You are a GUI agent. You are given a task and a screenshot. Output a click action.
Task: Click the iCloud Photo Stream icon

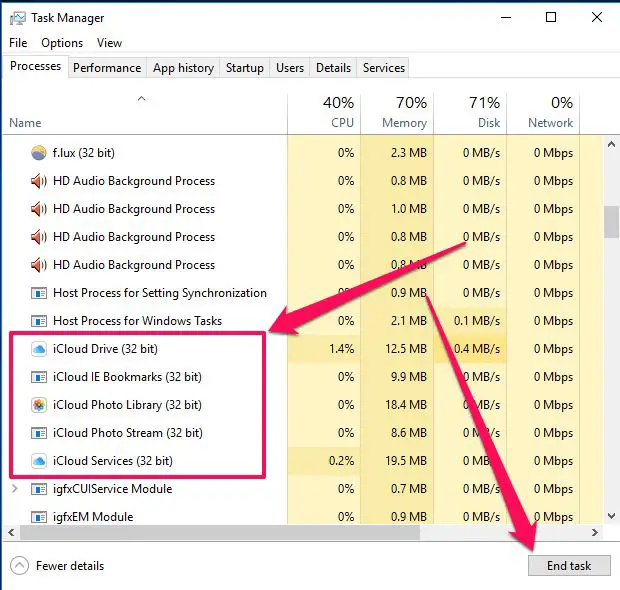(x=39, y=433)
